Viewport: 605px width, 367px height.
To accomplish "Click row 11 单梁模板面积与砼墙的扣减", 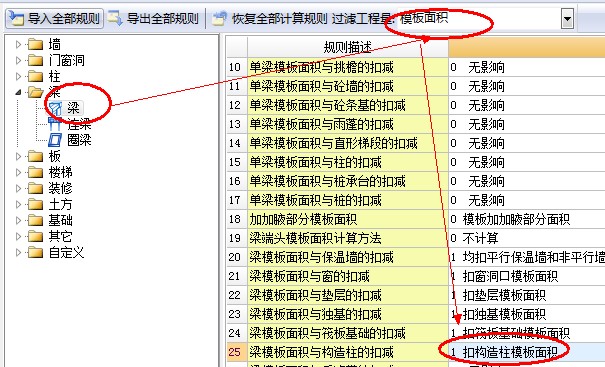I will click(x=348, y=86).
